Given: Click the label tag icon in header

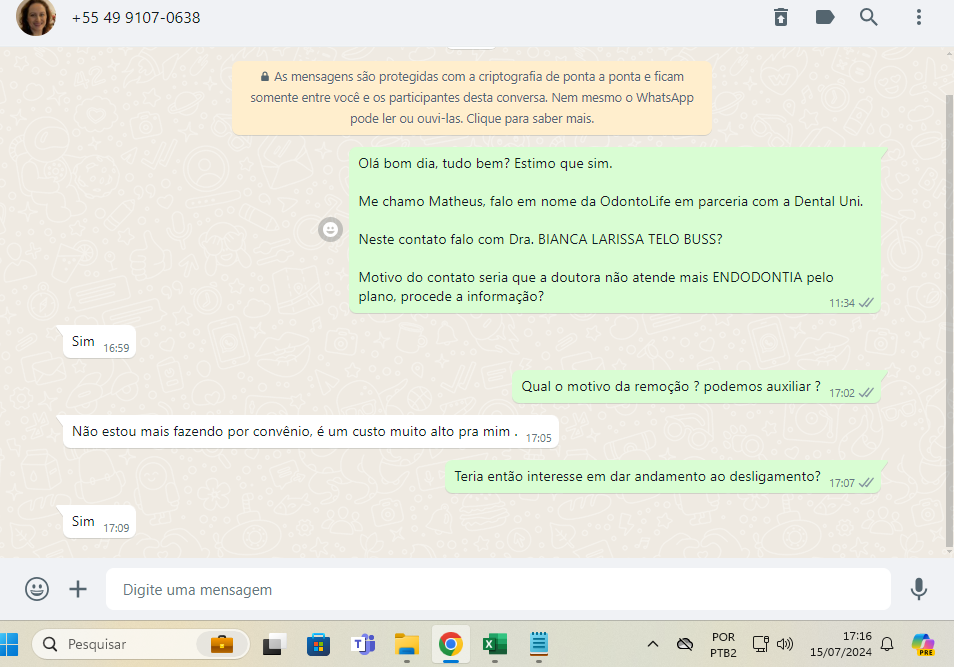Looking at the screenshot, I should point(825,17).
